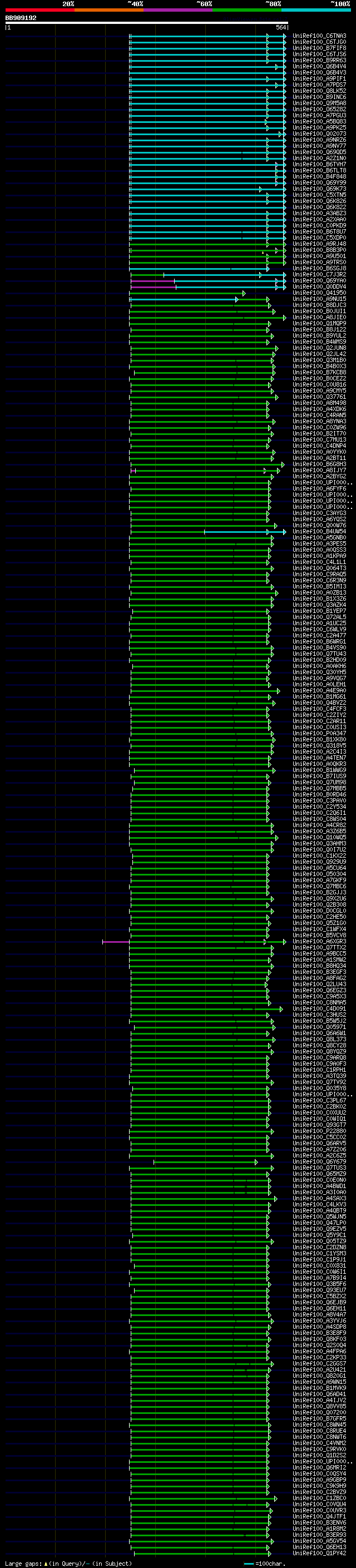Select hit label UniRef100_A9PIF1
Image resolution: width=356 pixels, height=1568 pixels.
[x=319, y=78]
